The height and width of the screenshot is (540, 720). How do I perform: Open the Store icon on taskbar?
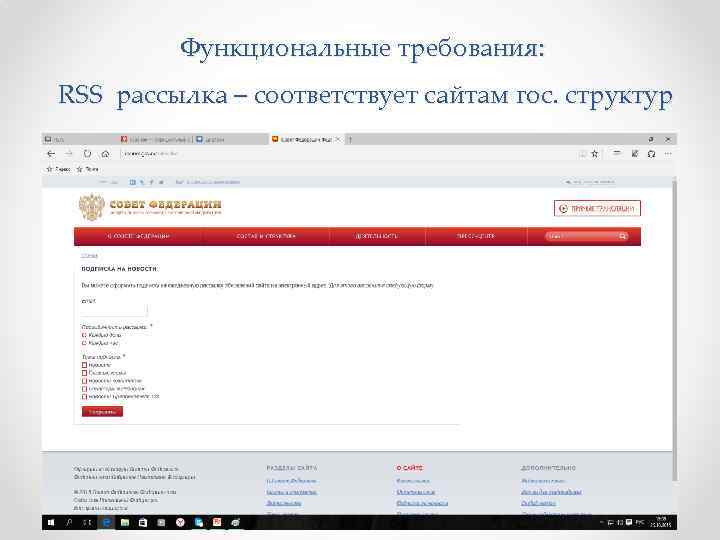click(x=143, y=523)
